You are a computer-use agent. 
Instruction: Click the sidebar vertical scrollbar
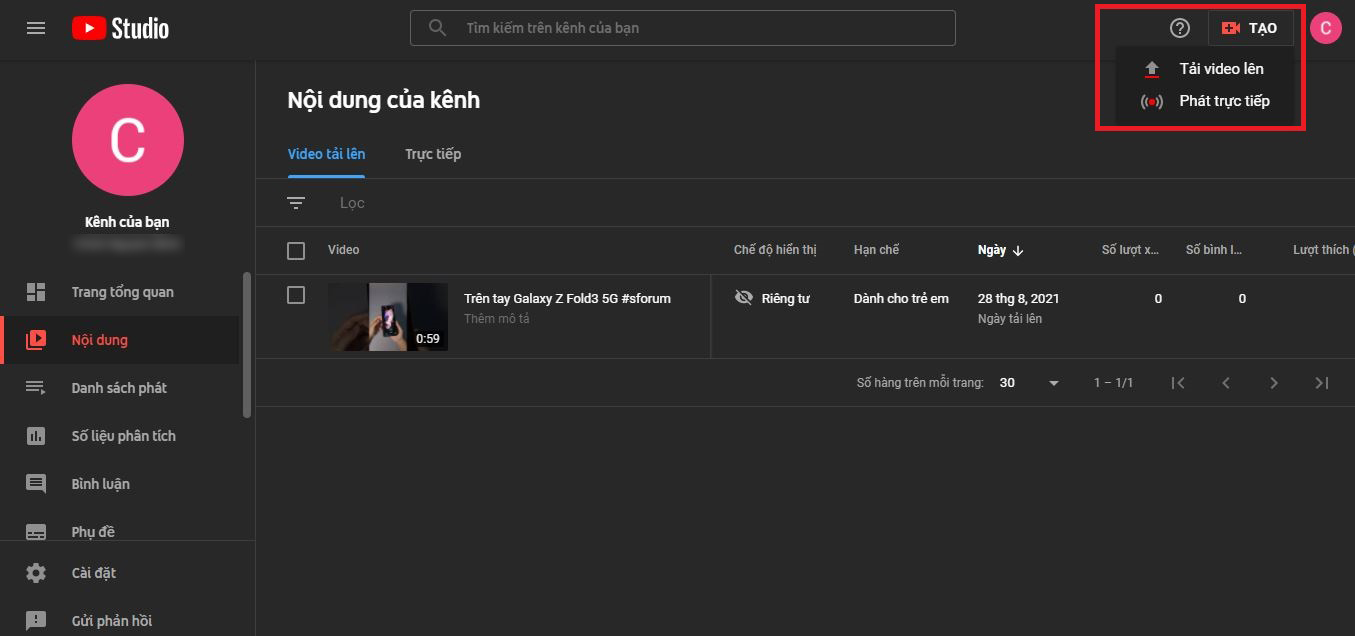pyautogui.click(x=247, y=345)
